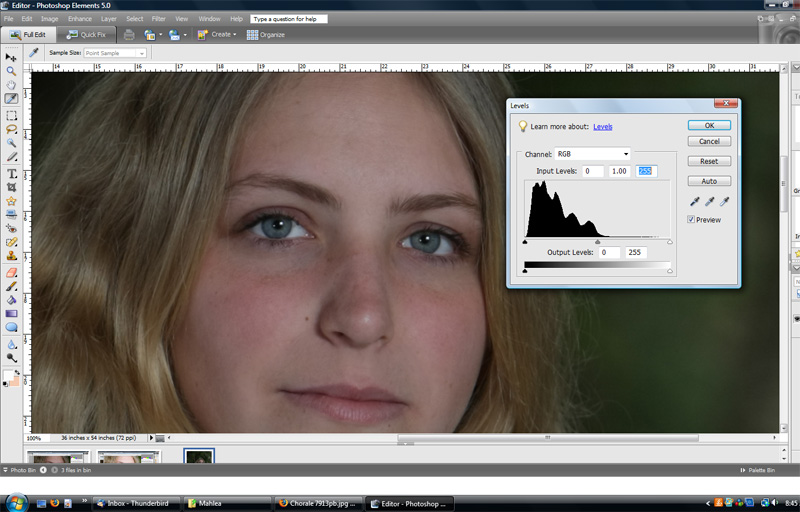Screen dimensions: 800x512
Task: Open the File menu
Action: [9, 19]
